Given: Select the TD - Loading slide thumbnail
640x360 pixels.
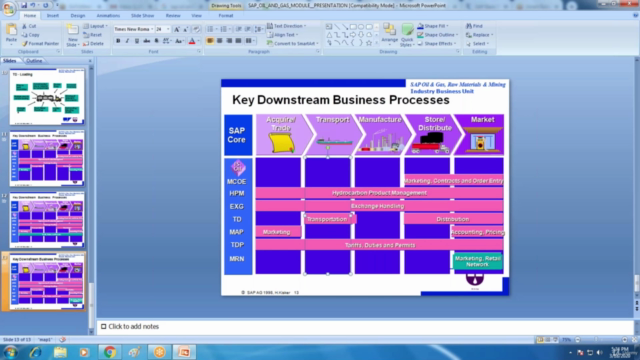Looking at the screenshot, I should pyautogui.click(x=47, y=97).
